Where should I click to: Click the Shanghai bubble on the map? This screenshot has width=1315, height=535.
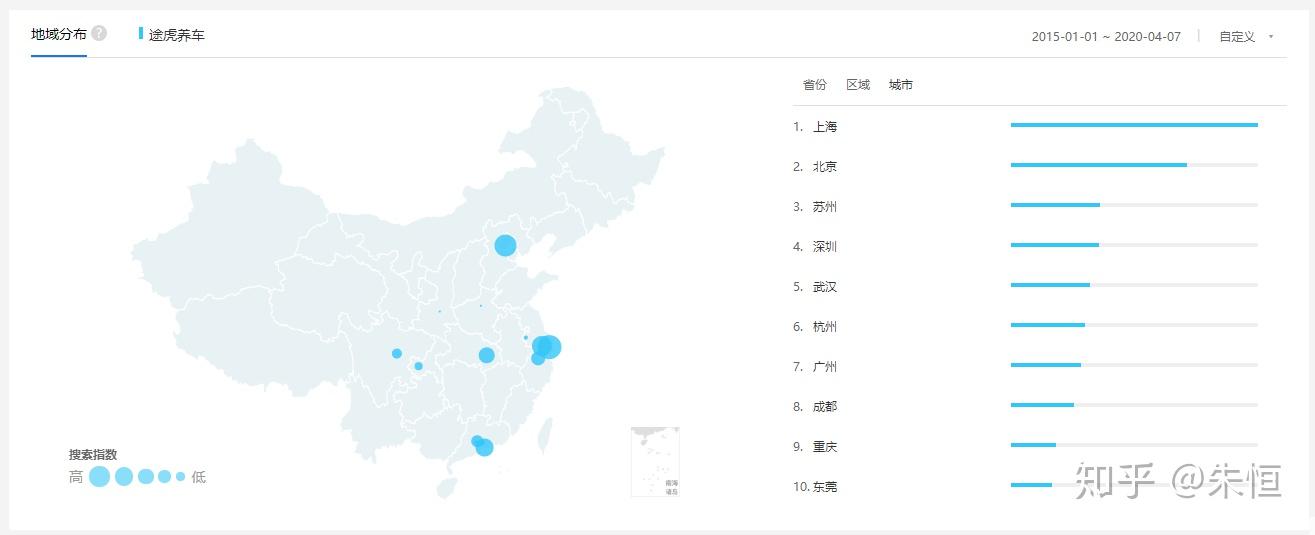(x=549, y=347)
